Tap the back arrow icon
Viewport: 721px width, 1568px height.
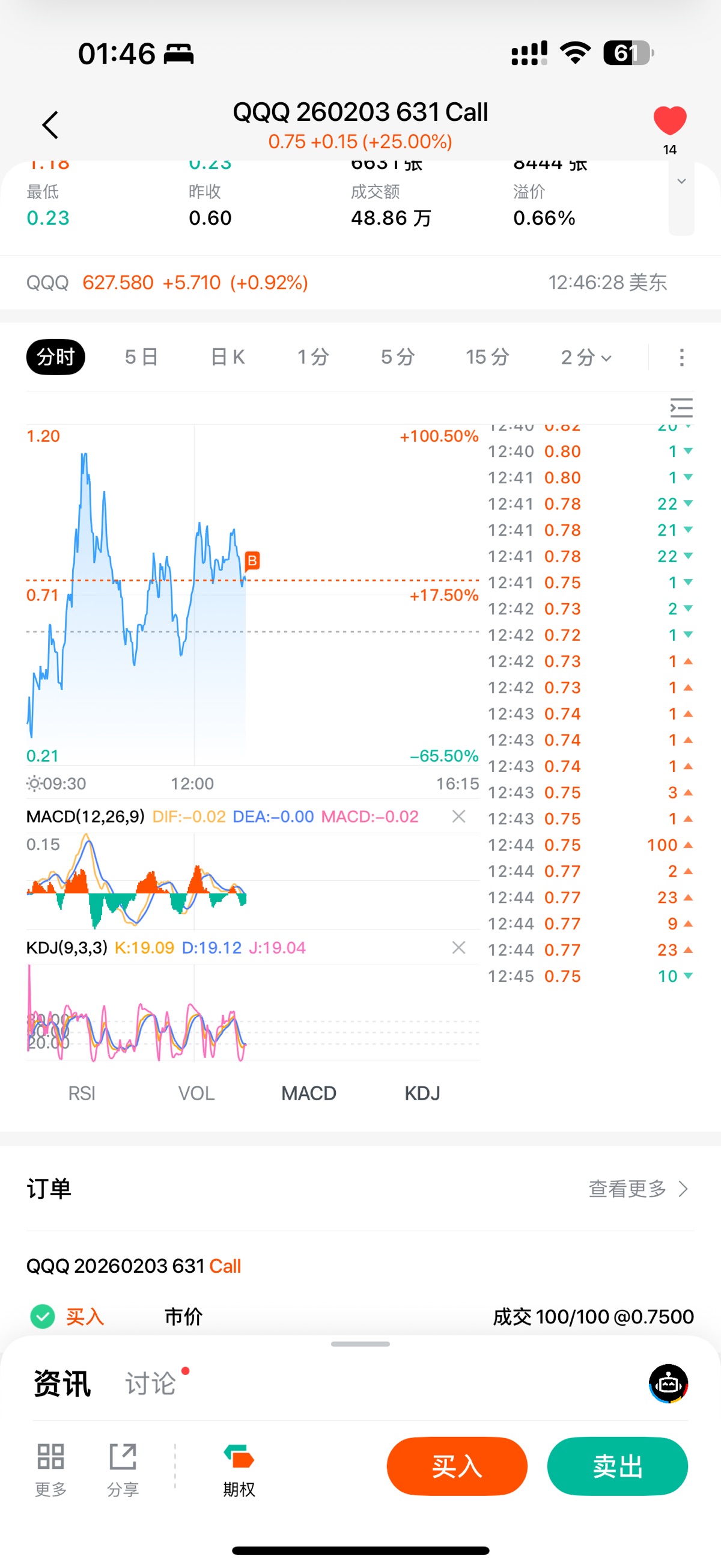tap(50, 126)
